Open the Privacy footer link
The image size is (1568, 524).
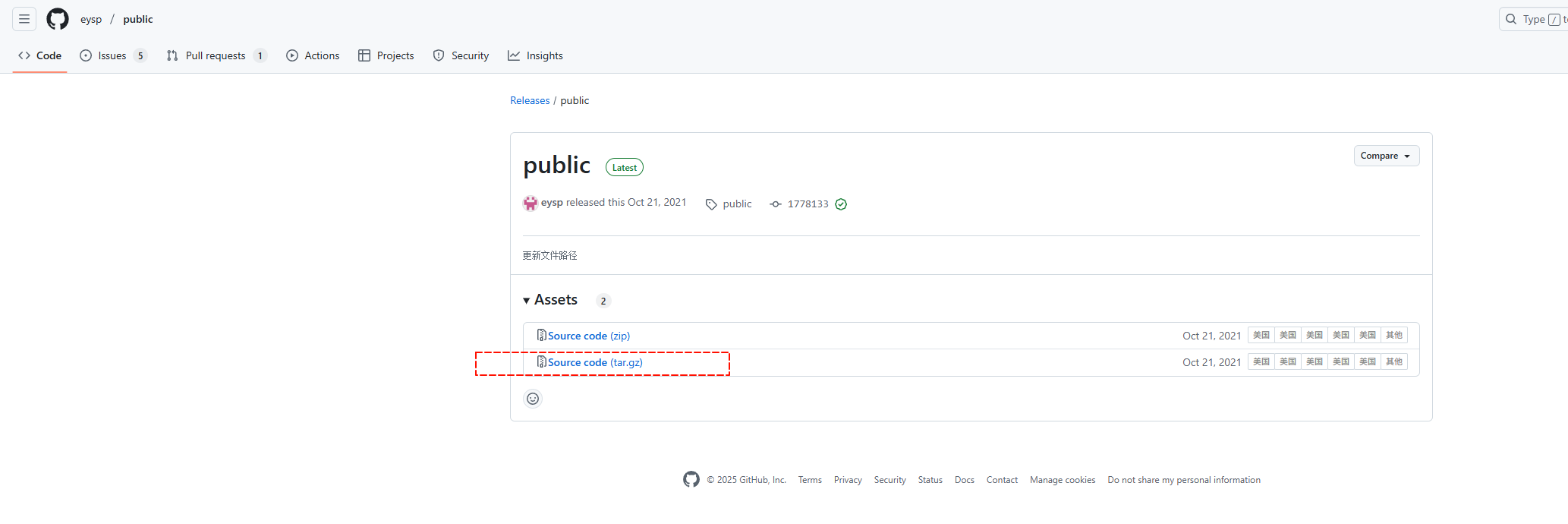pos(848,480)
